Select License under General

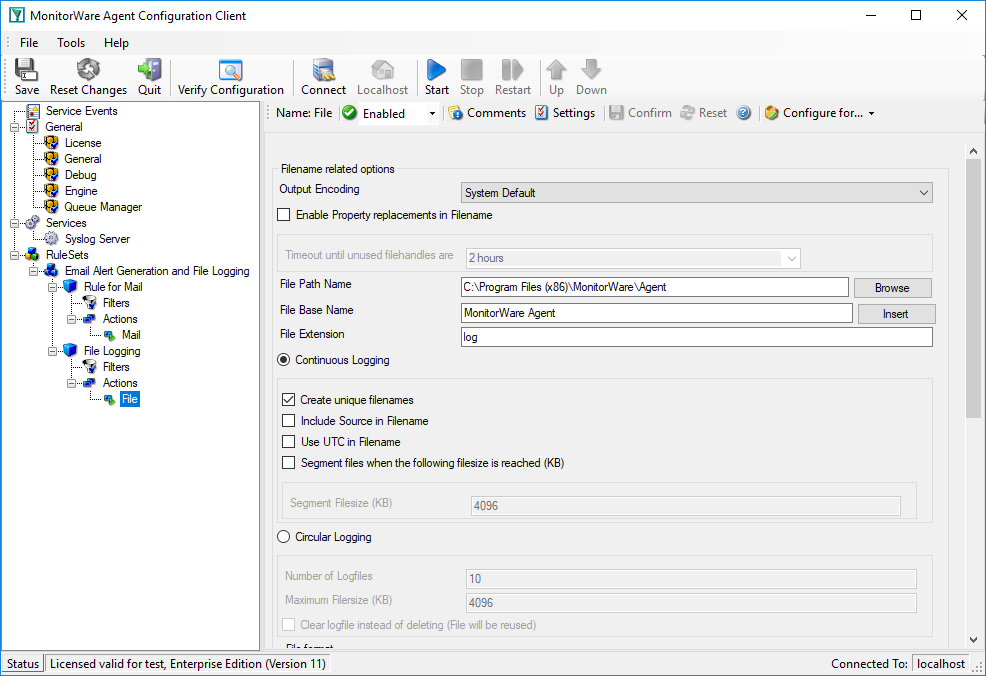pos(83,143)
